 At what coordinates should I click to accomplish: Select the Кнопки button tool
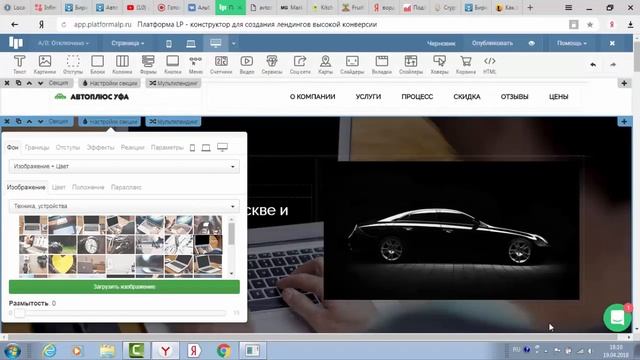(173, 64)
